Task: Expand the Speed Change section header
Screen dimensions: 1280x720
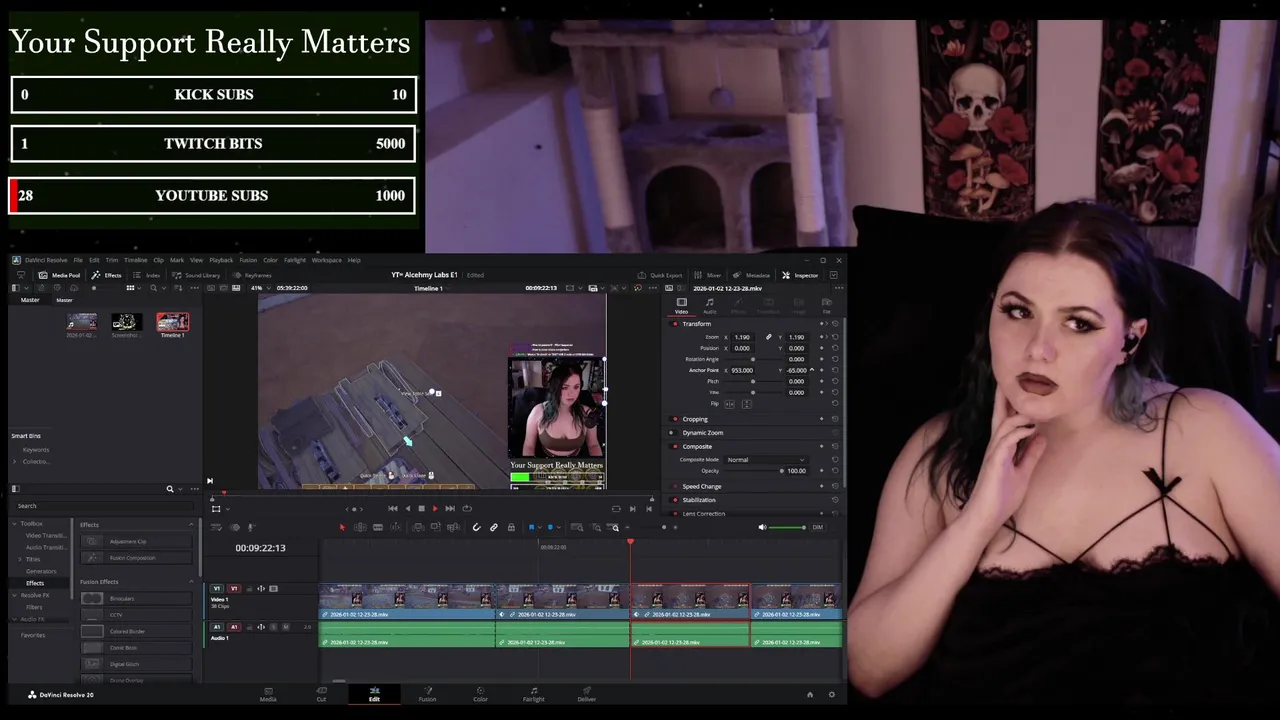Action: click(702, 486)
